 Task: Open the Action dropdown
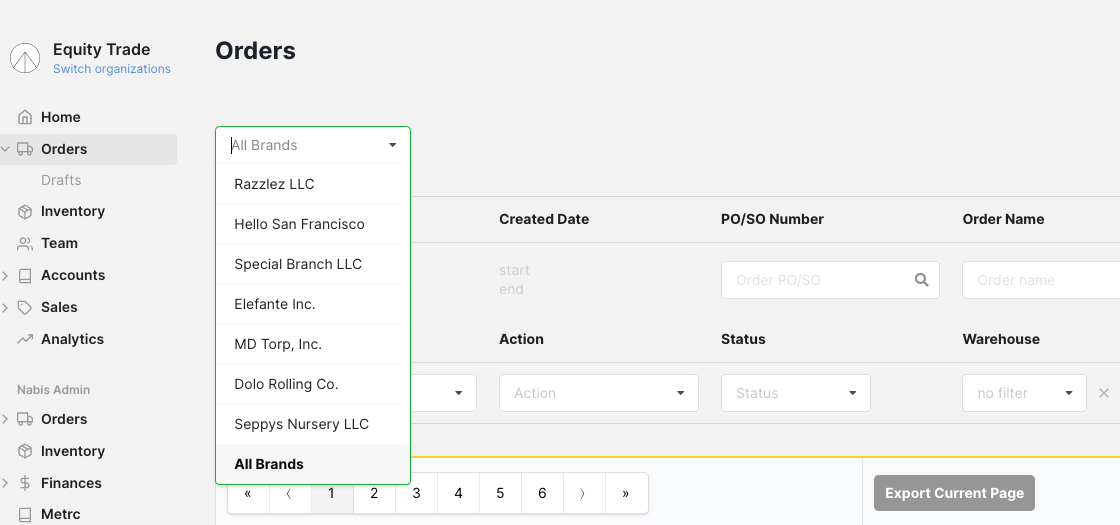click(x=598, y=393)
